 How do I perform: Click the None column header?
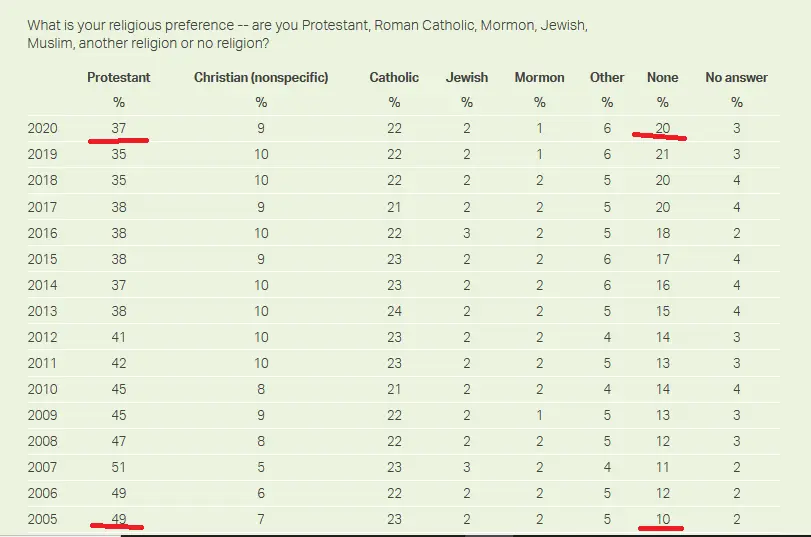tap(662, 78)
